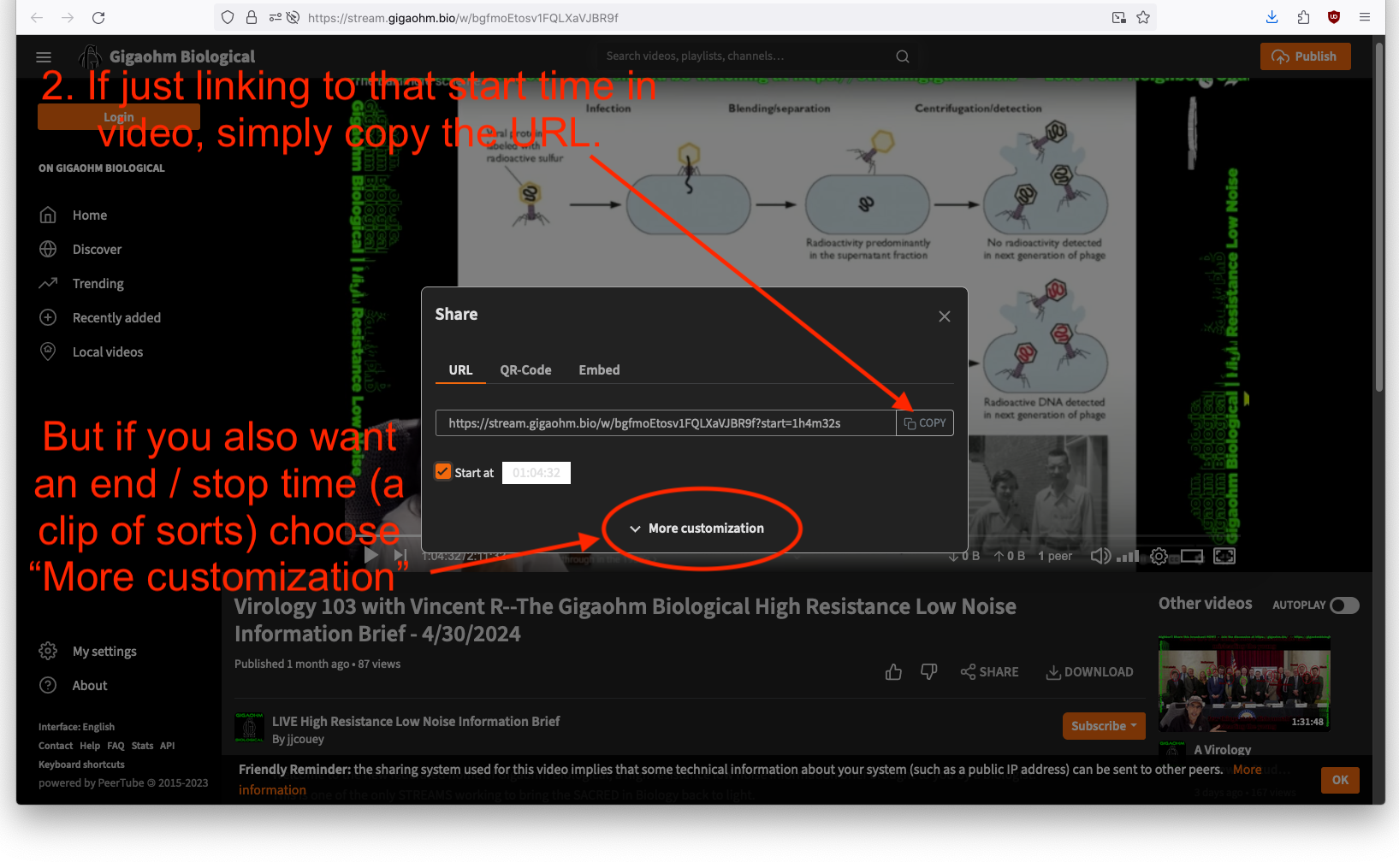
Task: Expand More customization options
Action: pyautogui.click(x=697, y=528)
